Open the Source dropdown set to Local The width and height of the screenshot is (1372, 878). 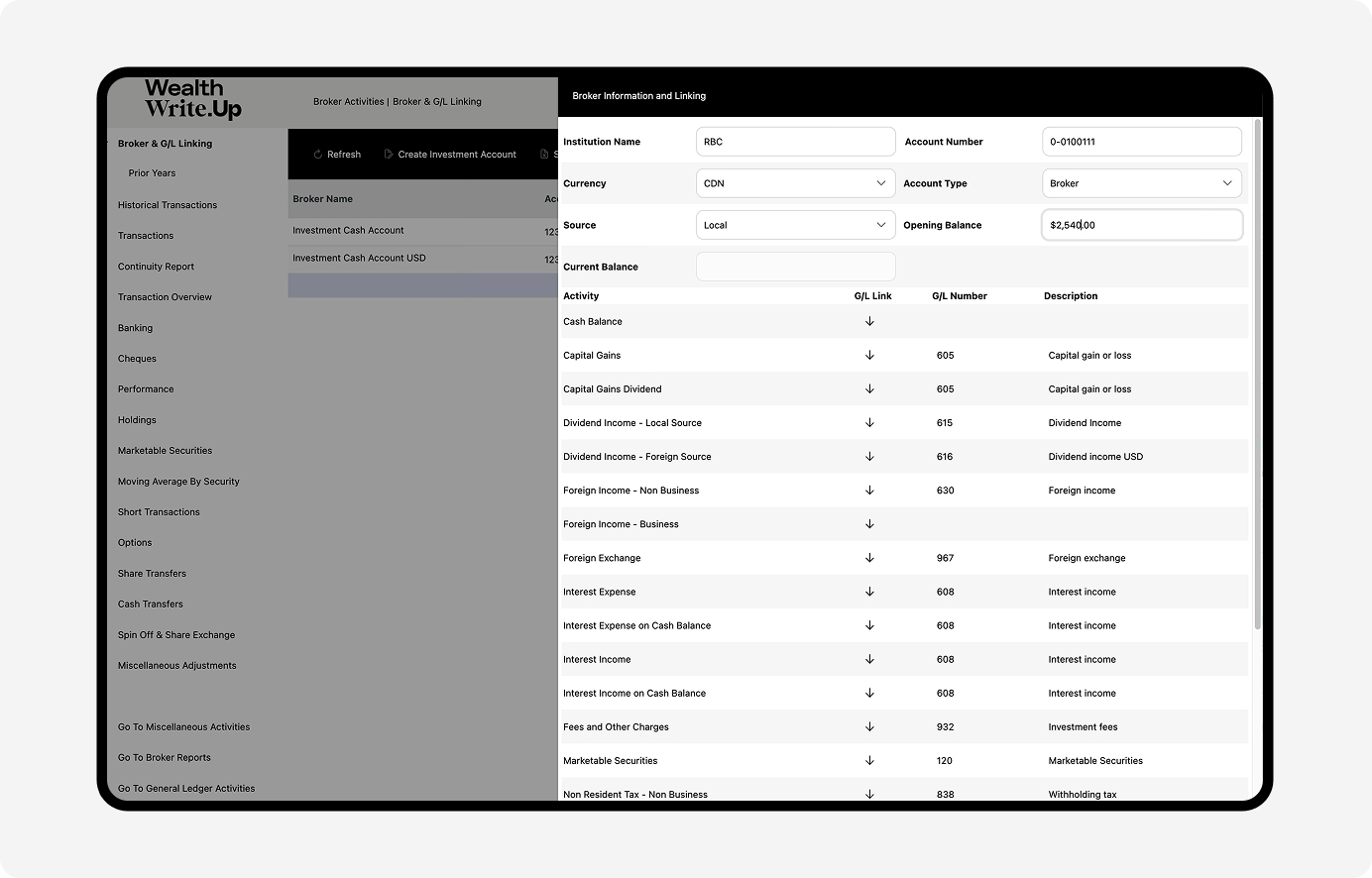point(795,225)
